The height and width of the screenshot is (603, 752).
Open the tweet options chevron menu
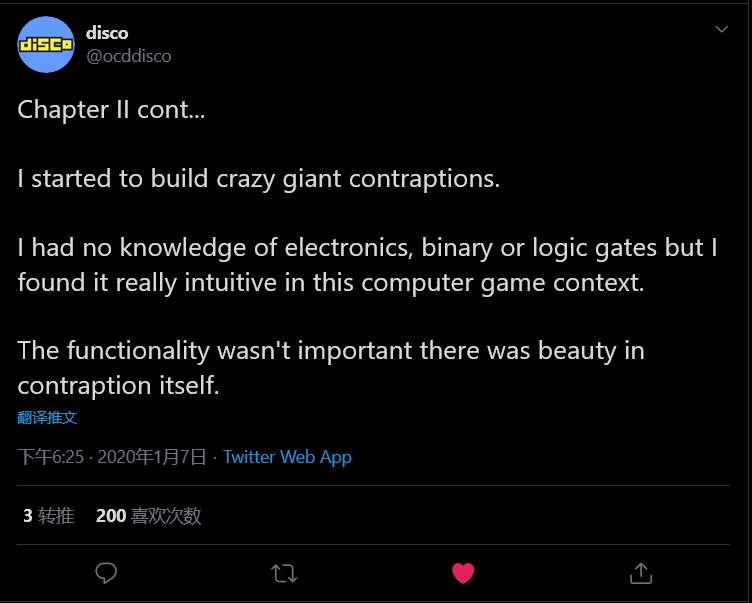tap(721, 30)
